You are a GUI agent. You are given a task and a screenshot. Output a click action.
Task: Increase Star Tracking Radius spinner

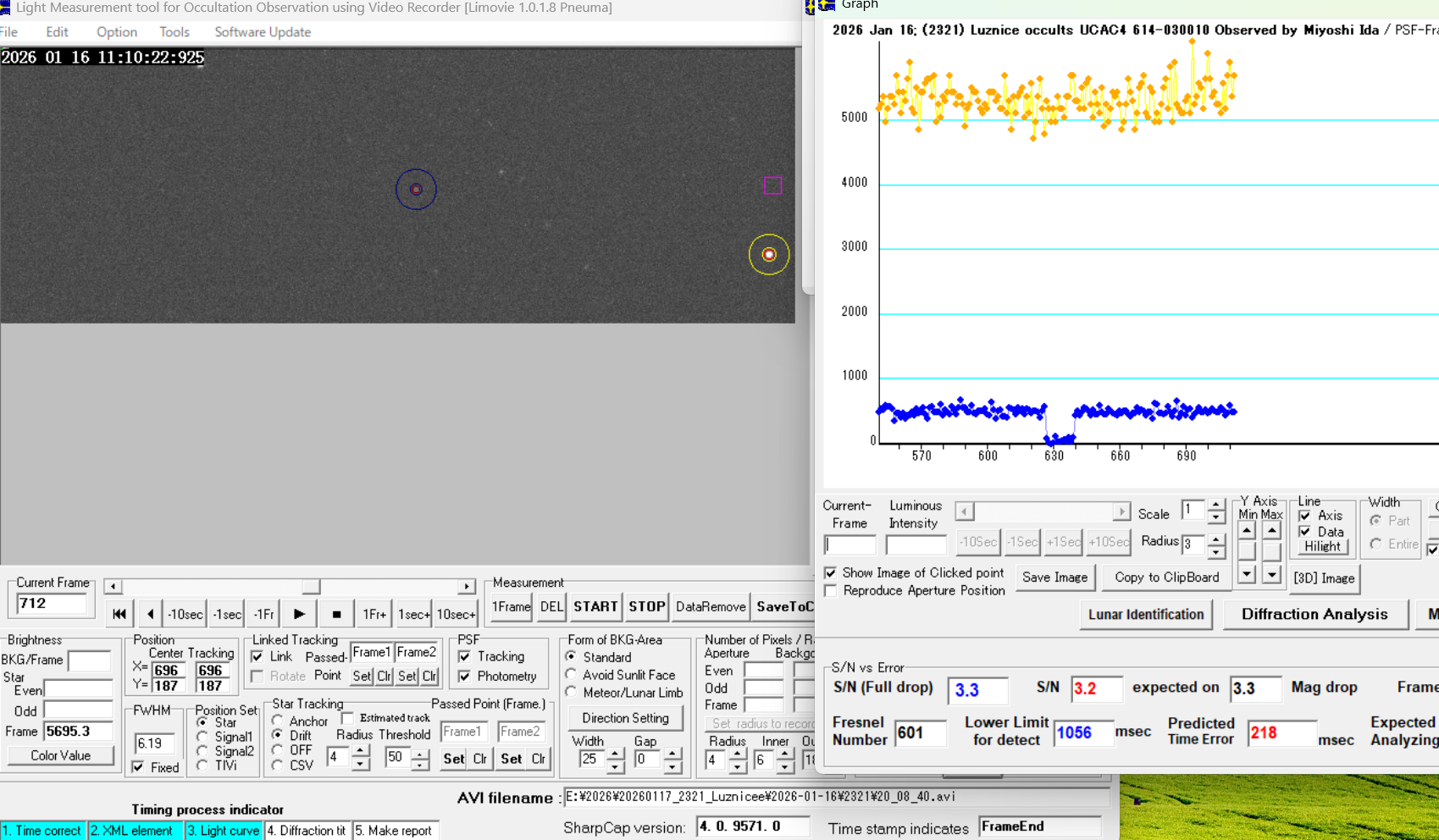coord(360,751)
